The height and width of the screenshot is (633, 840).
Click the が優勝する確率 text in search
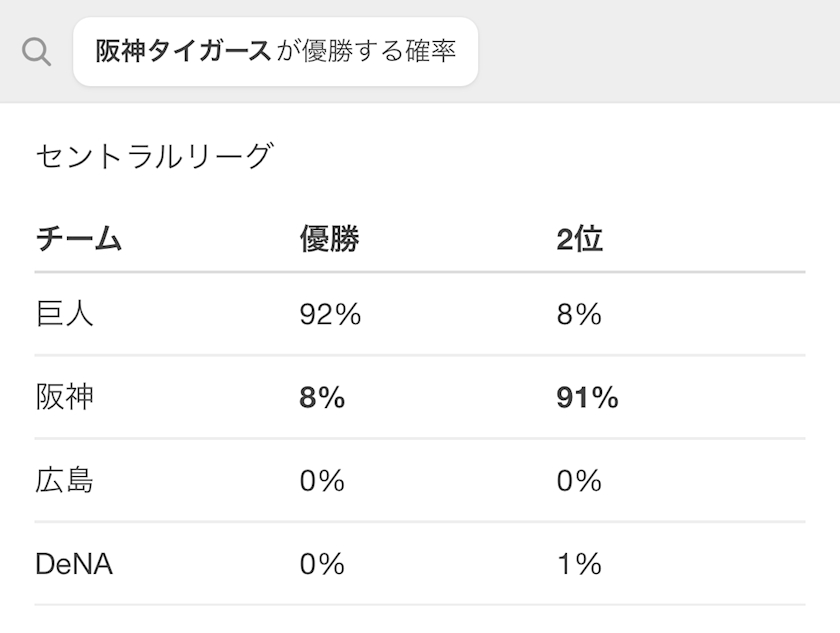click(x=366, y=51)
